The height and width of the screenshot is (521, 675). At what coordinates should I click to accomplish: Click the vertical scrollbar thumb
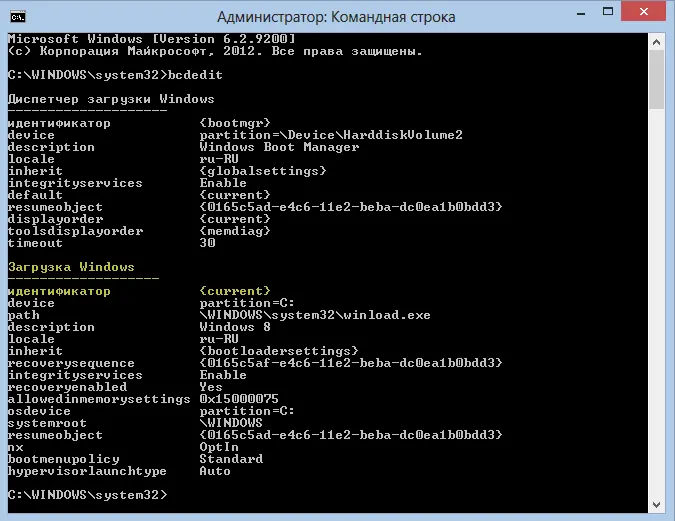click(x=656, y=80)
